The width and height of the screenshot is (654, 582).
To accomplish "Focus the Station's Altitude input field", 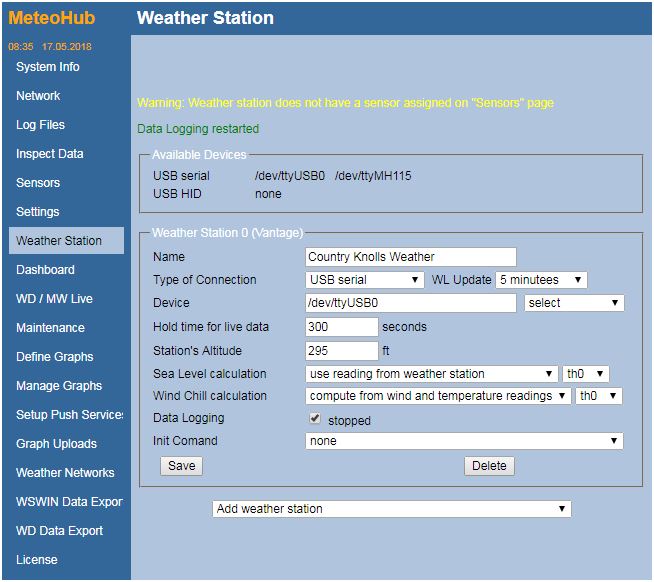I will 342,351.
